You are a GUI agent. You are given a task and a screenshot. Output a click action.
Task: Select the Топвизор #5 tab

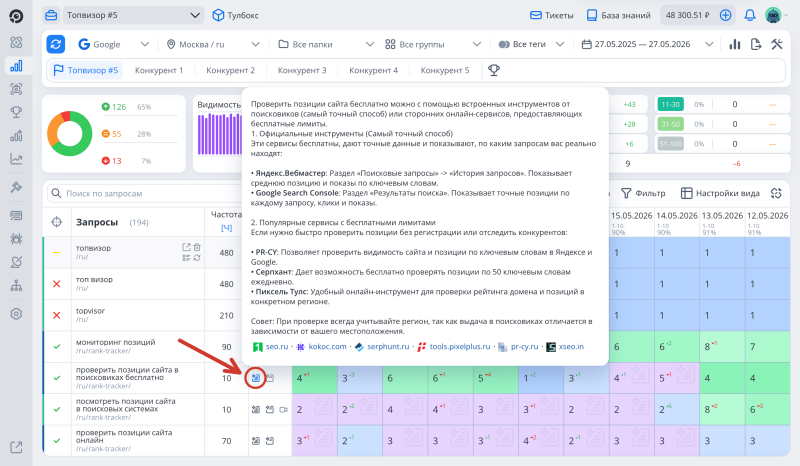[x=86, y=70]
